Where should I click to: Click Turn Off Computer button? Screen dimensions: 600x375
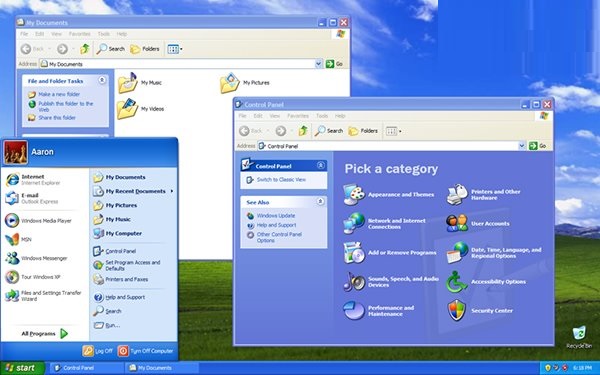[145, 351]
